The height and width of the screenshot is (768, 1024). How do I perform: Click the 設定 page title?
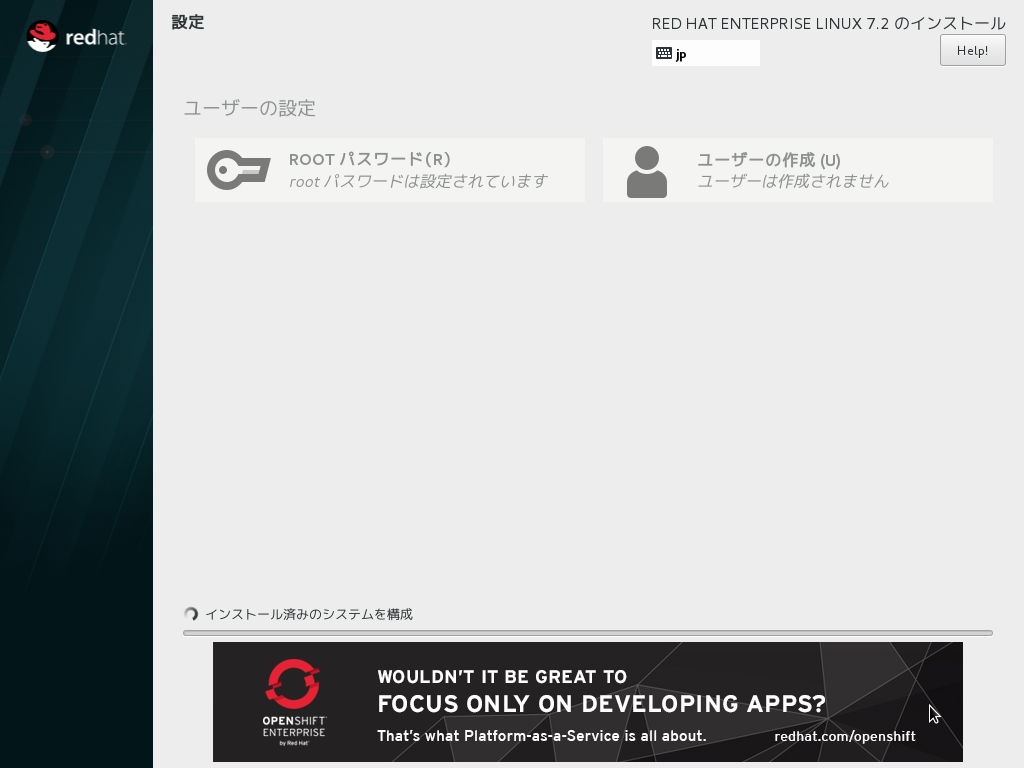click(188, 22)
